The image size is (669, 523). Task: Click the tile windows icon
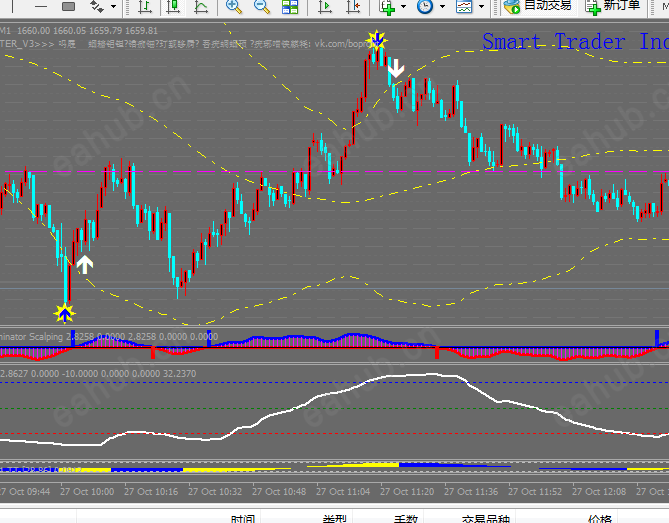pos(290,6)
